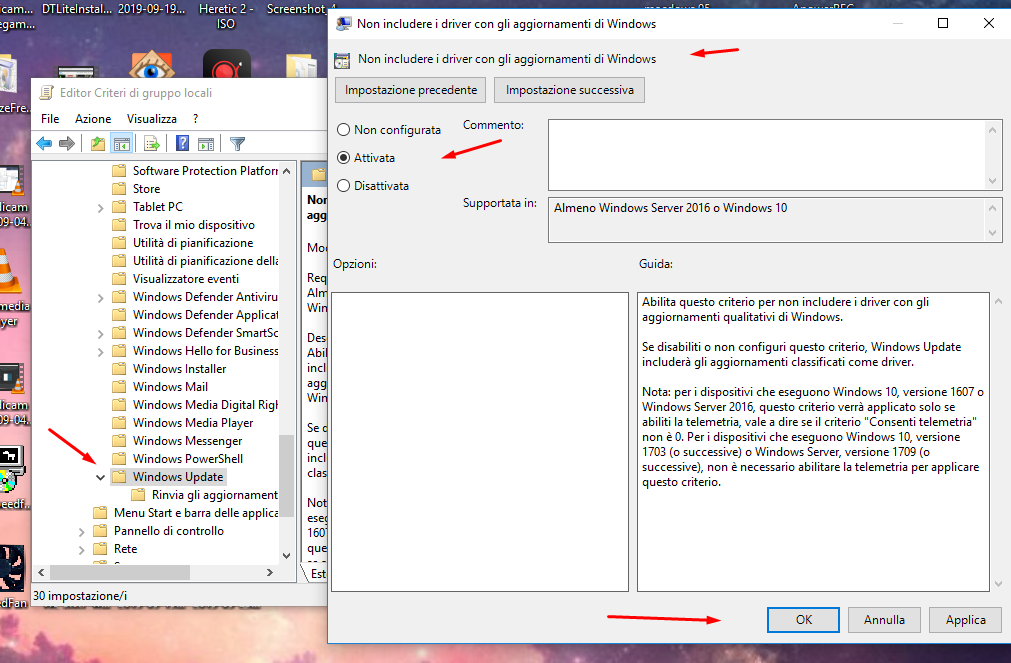Screen dimensions: 1011x663
Task: Open the Visualizza menu
Action: point(152,119)
